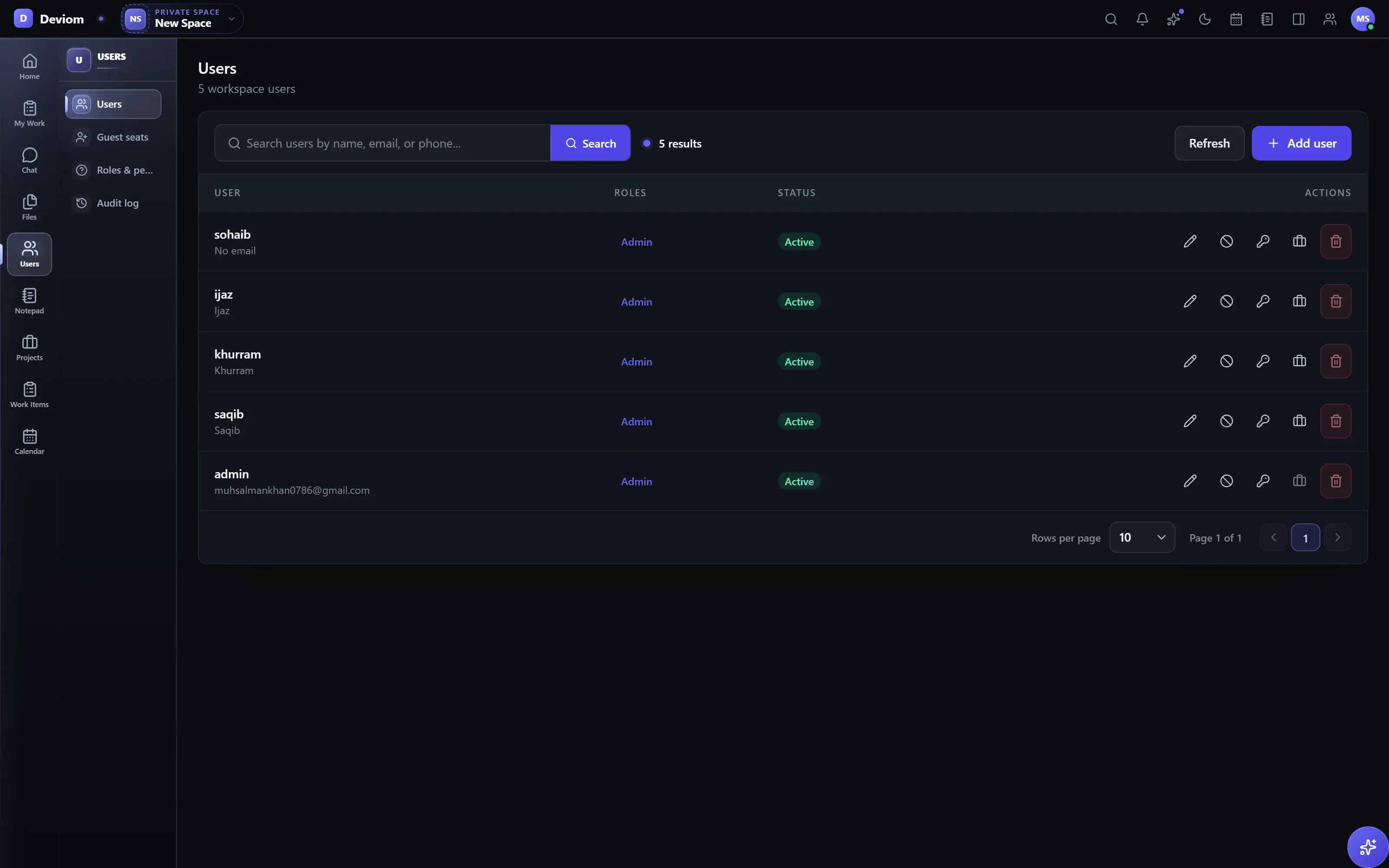Open briefcase icon for khurram
Viewport: 1389px width, 868px height.
pos(1300,361)
